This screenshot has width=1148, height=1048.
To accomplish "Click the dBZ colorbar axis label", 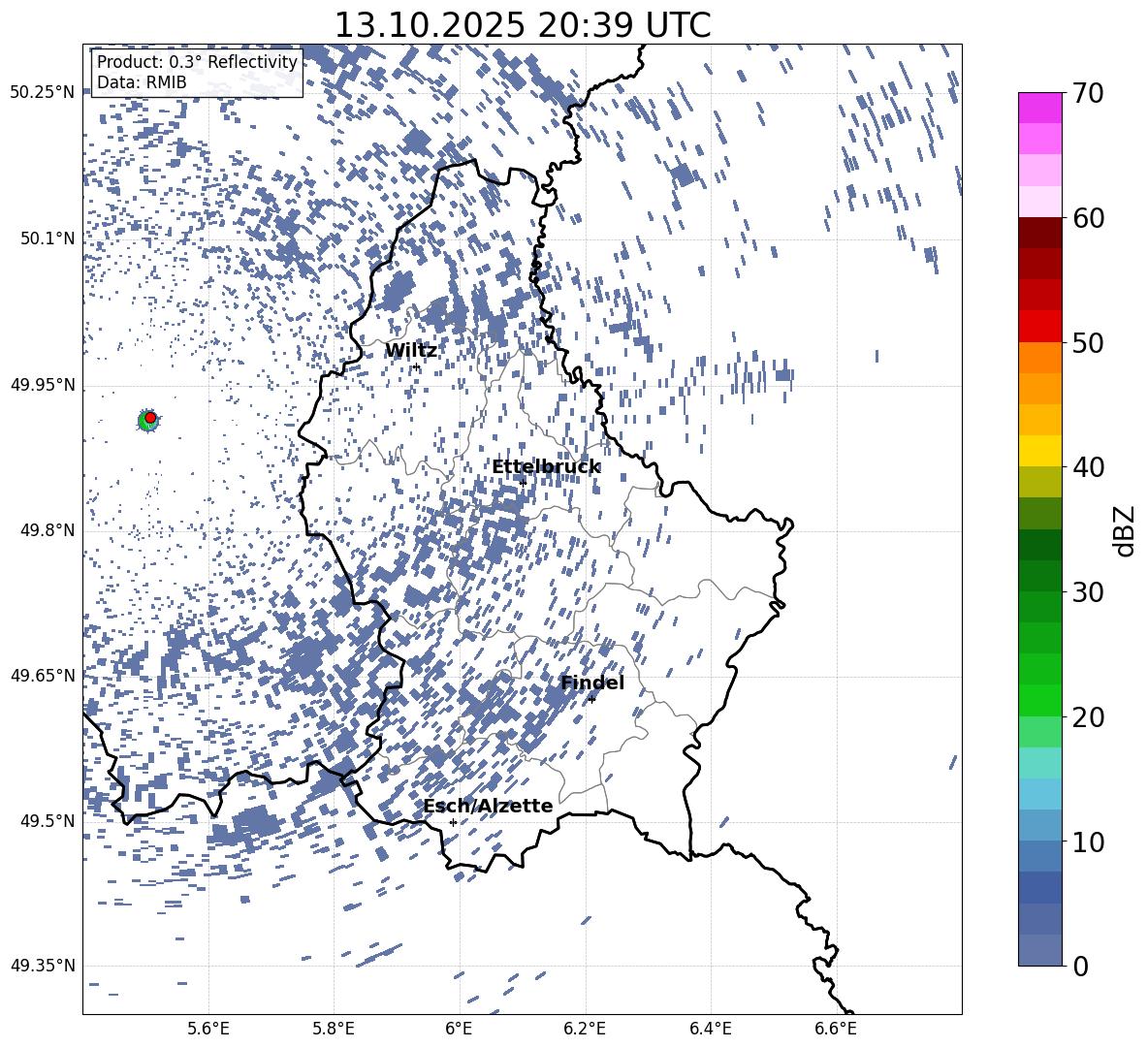I will (x=1125, y=530).
